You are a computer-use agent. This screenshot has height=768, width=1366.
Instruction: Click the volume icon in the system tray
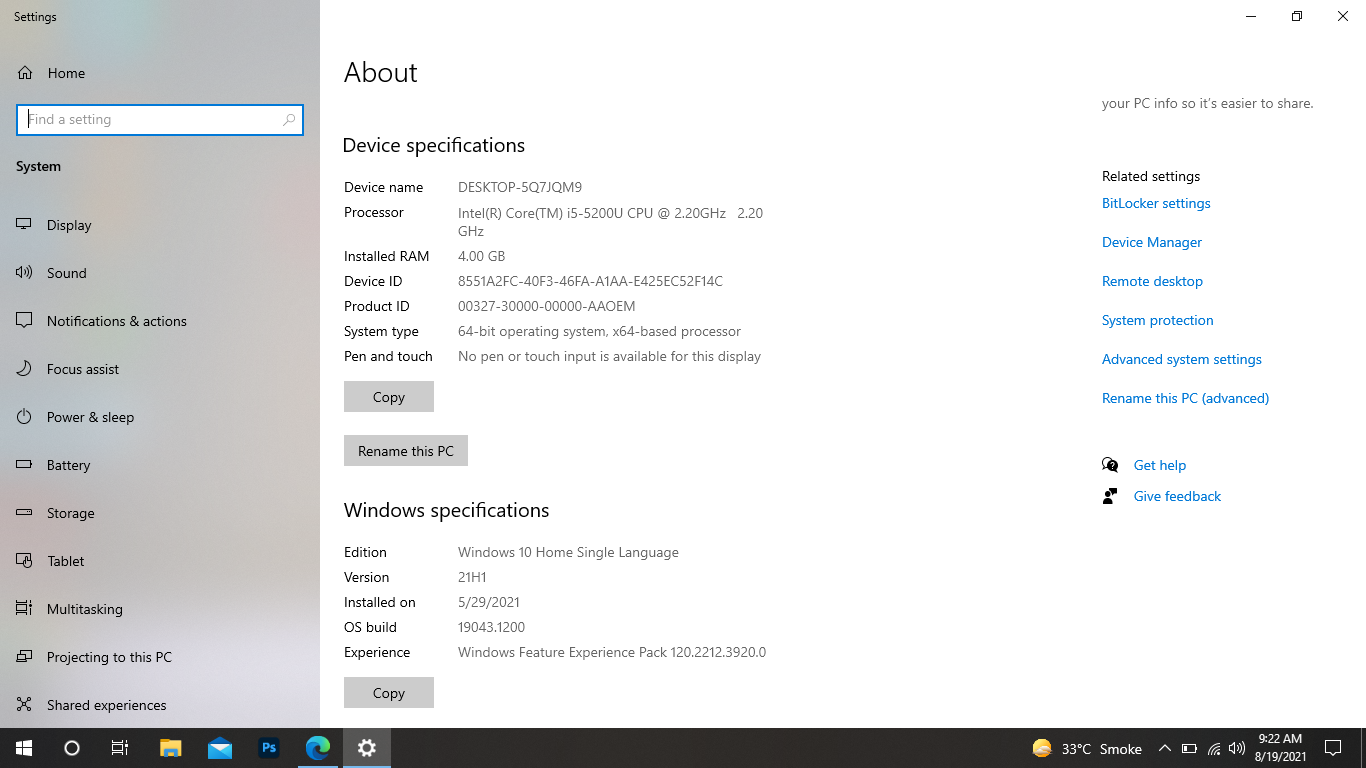point(1237,748)
